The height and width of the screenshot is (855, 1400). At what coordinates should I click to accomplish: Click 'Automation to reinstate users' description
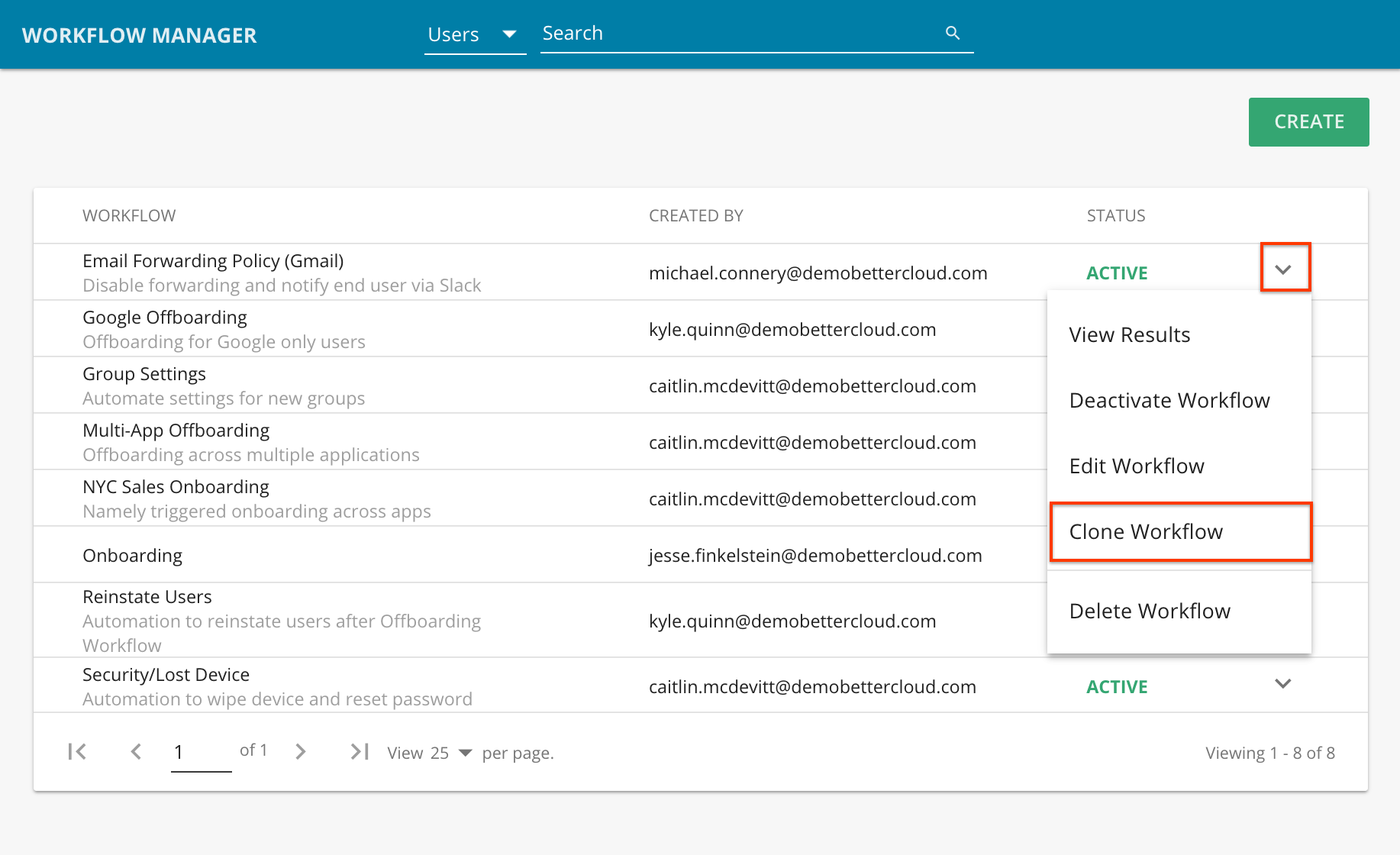pyautogui.click(x=282, y=633)
